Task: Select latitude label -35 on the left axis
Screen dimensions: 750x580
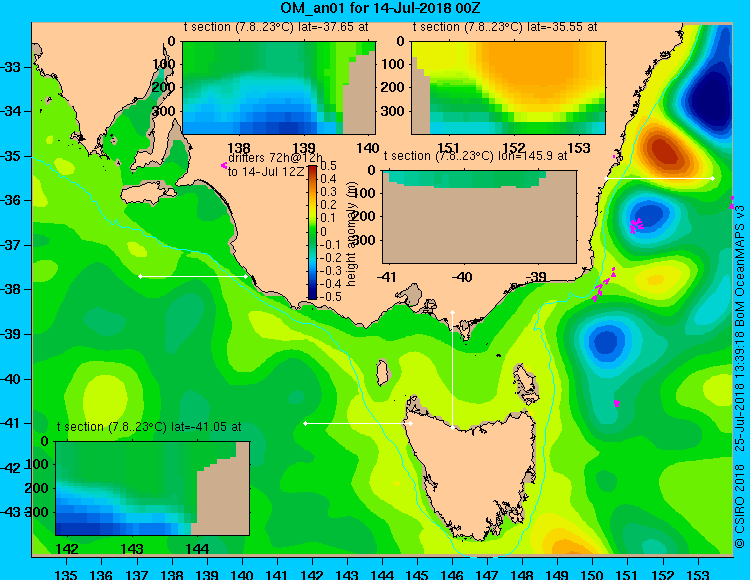Action: 10,156
